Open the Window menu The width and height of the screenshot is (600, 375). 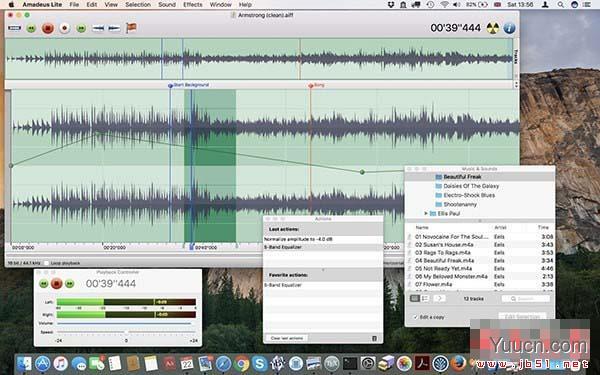point(221,5)
